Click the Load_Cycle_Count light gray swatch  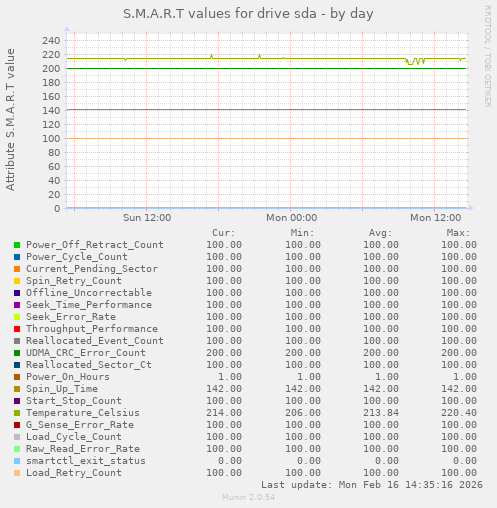(x=17, y=437)
